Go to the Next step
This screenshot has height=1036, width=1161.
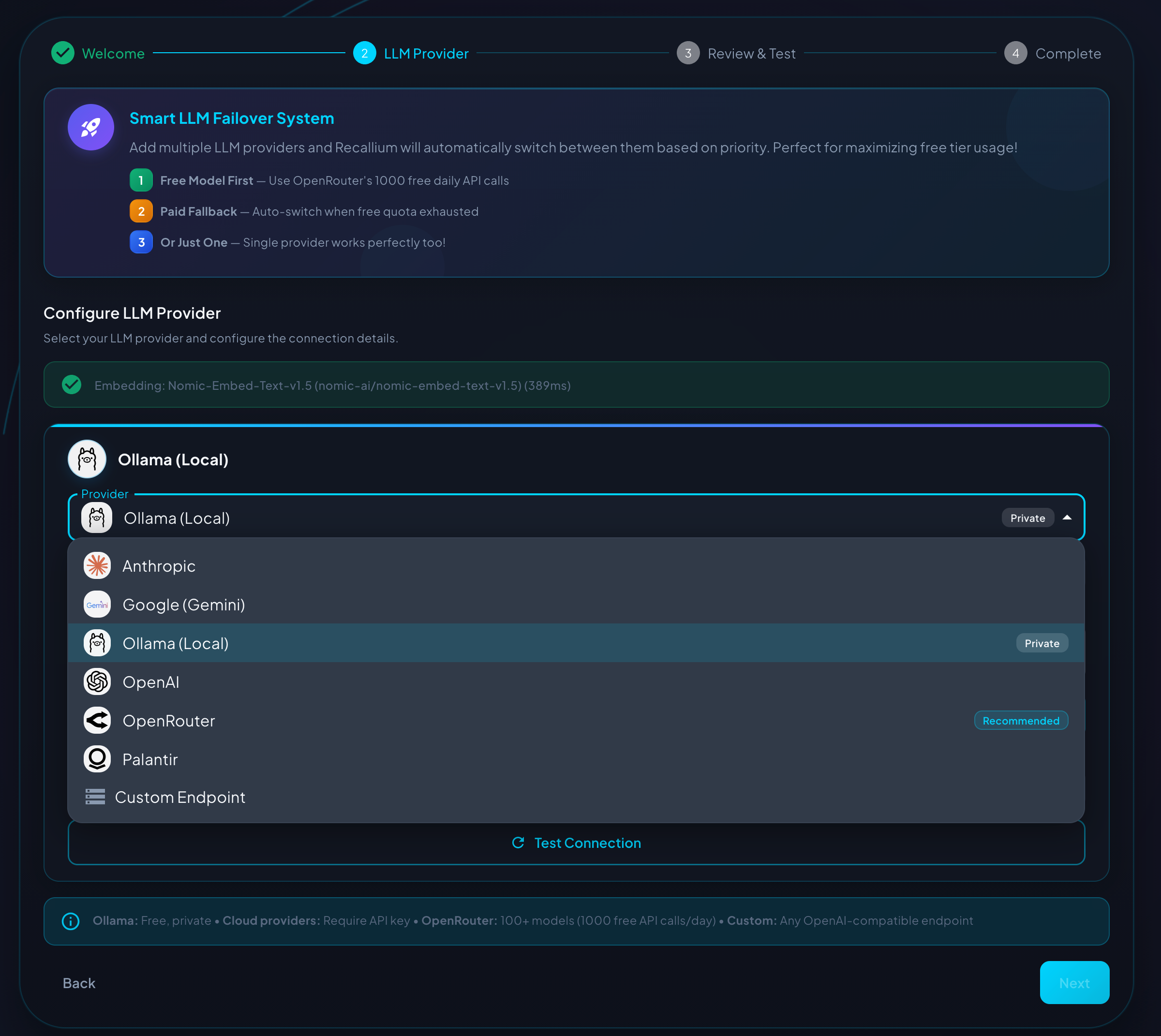[1074, 982]
